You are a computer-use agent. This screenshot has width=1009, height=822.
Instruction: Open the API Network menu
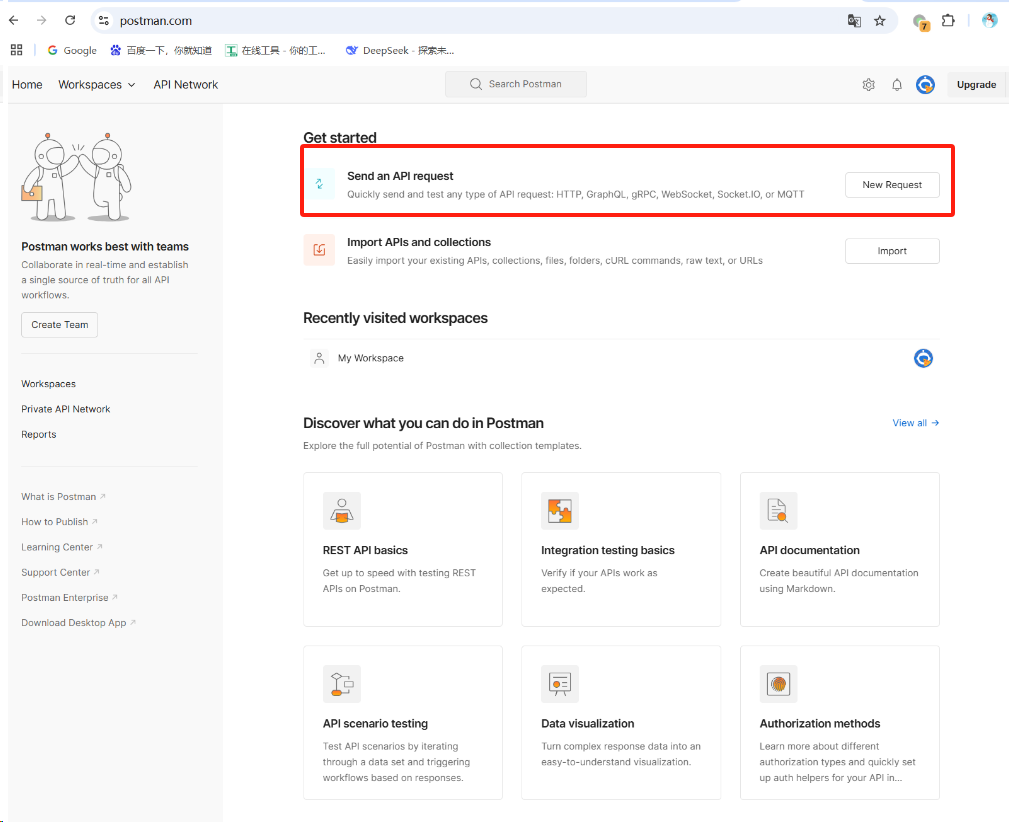185,84
